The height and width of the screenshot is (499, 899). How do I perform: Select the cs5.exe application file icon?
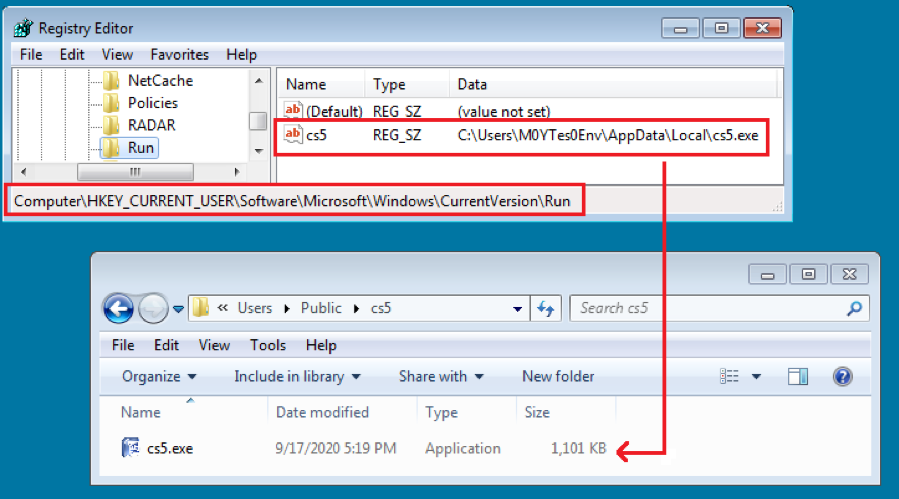130,447
